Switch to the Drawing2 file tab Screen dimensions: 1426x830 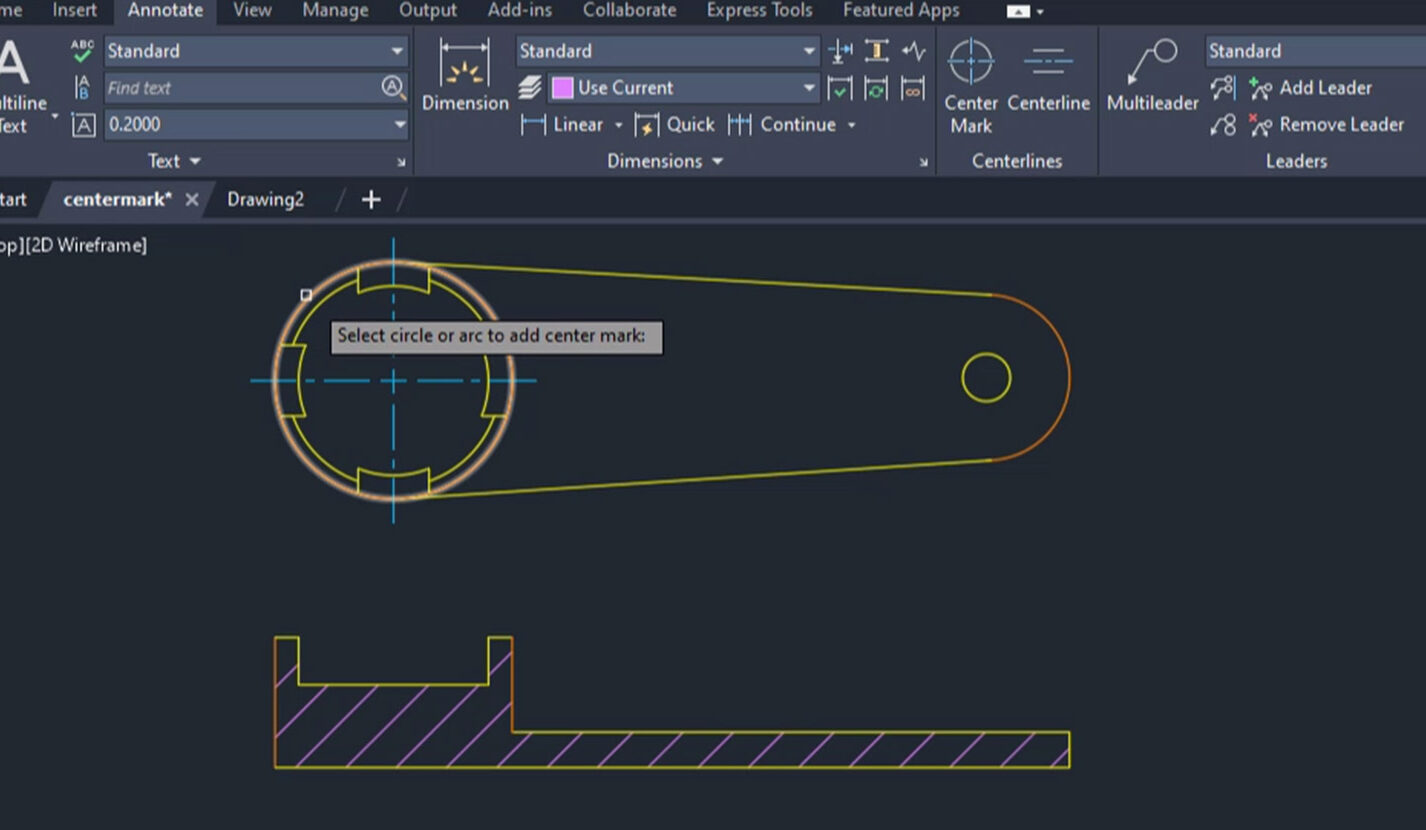click(x=265, y=199)
